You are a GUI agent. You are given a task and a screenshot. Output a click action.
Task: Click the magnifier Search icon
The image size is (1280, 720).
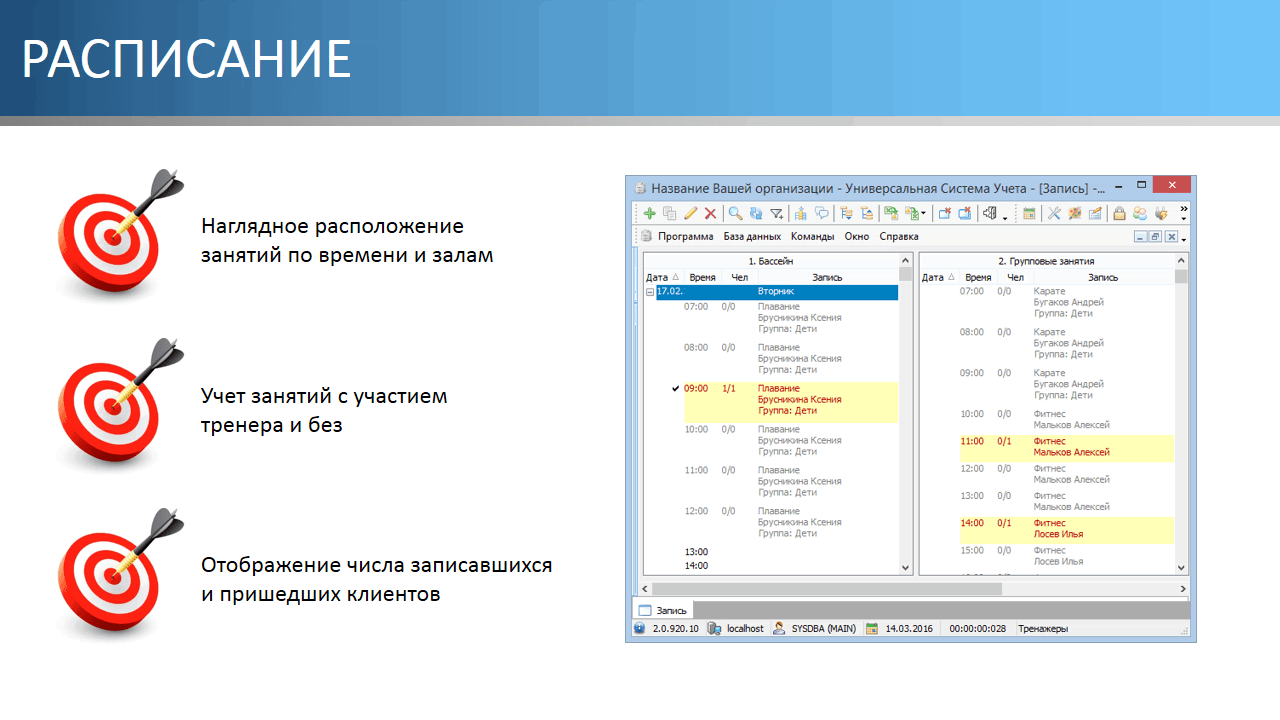(x=735, y=213)
